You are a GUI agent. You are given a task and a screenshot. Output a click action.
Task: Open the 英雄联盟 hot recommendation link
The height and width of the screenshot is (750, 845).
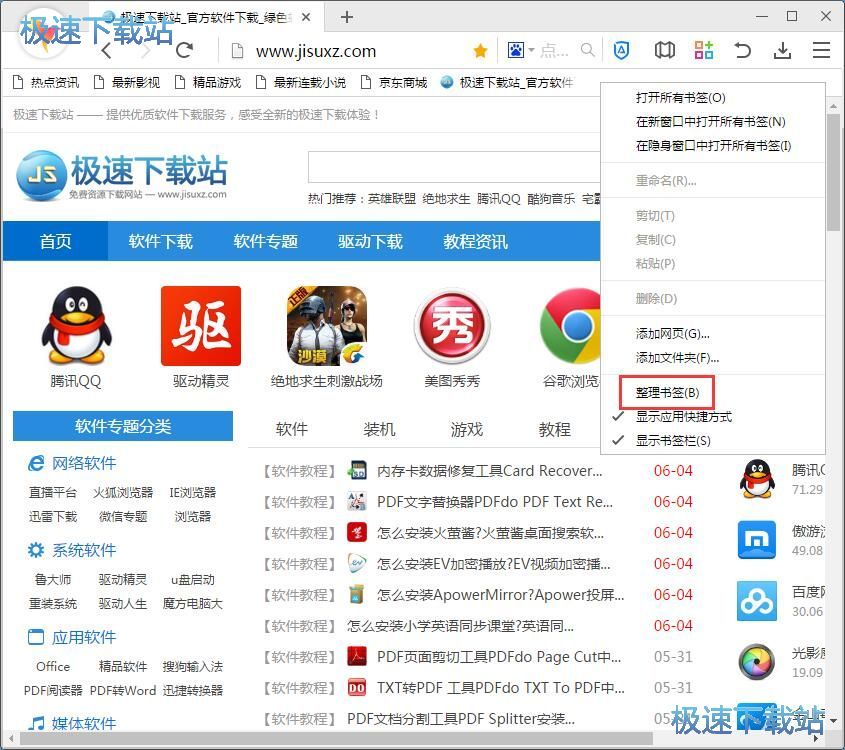coord(392,199)
